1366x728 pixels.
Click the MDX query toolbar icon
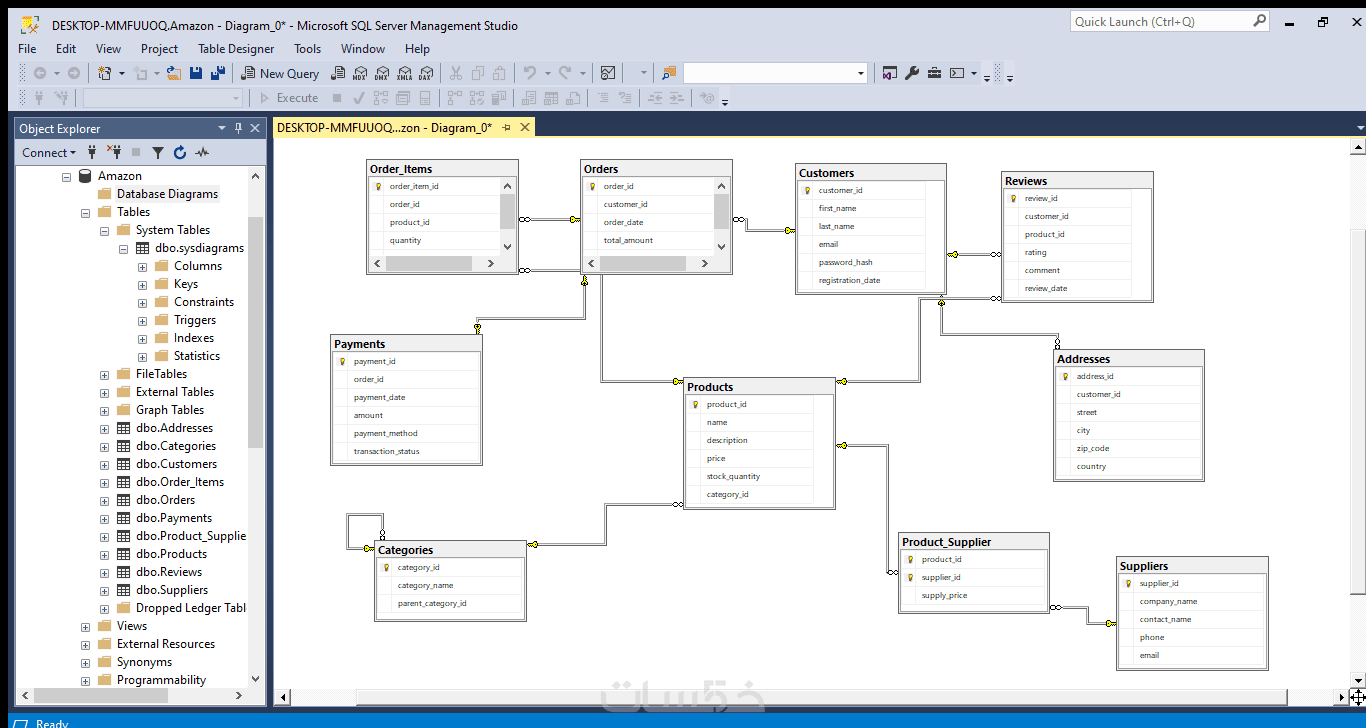[x=360, y=73]
